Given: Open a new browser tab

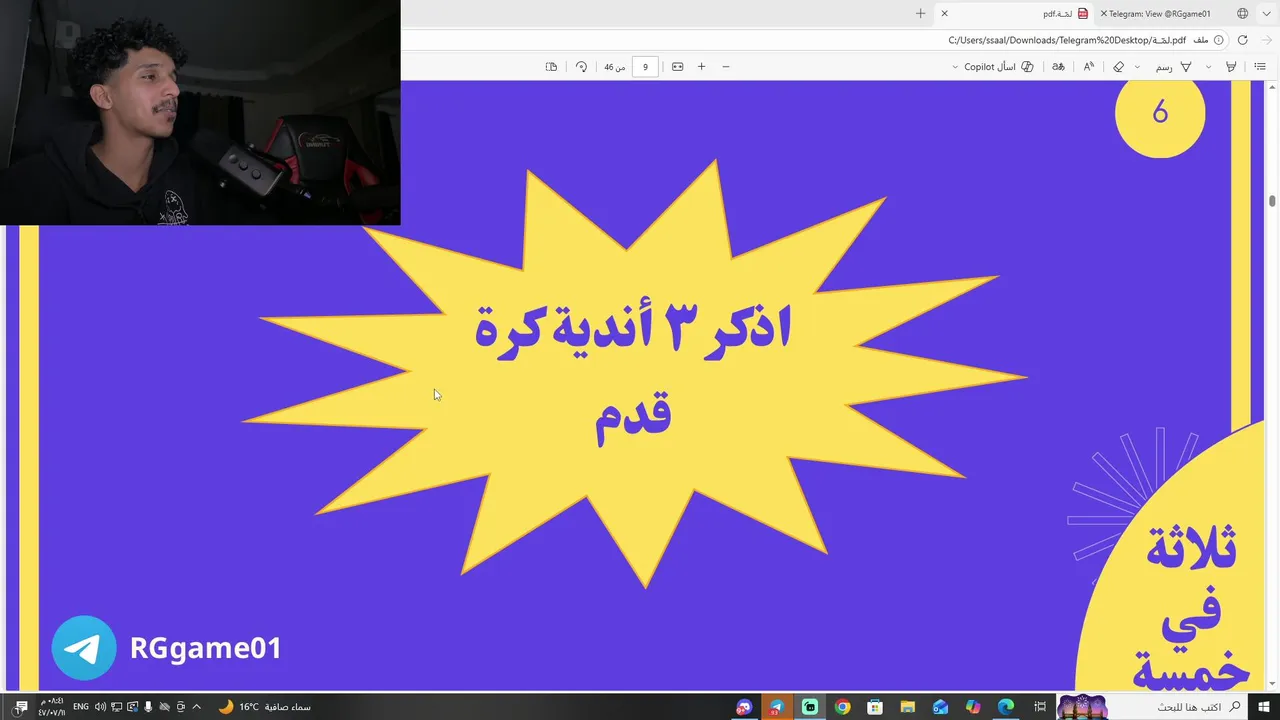Looking at the screenshot, I should point(920,14).
